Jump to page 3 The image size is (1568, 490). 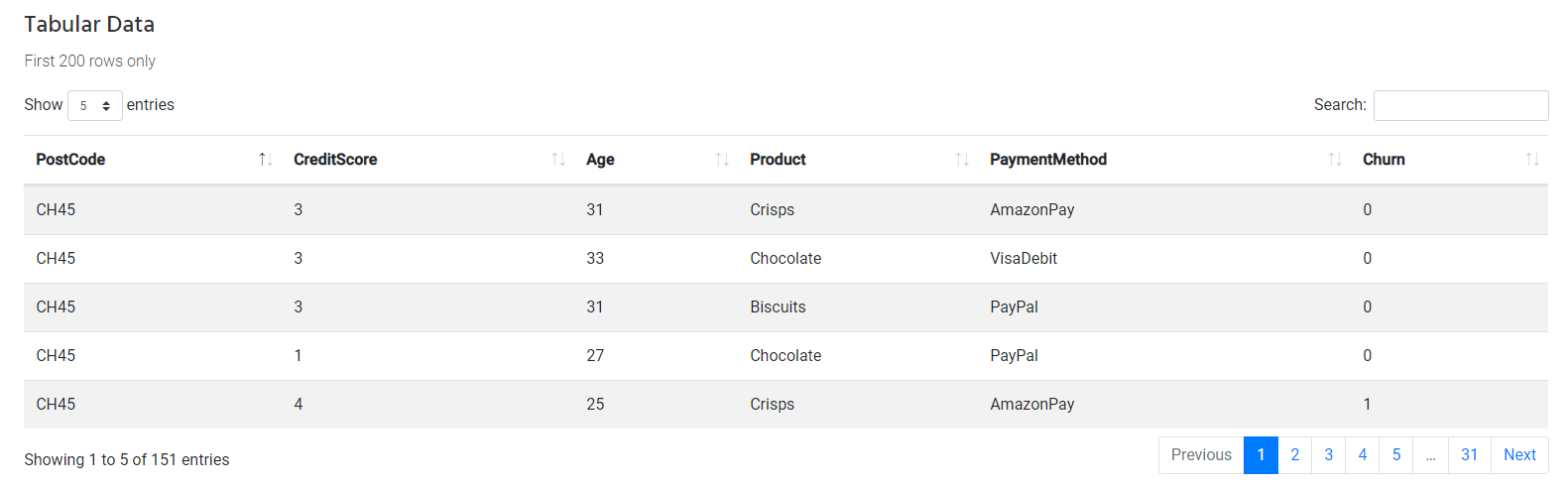pos(1328,455)
